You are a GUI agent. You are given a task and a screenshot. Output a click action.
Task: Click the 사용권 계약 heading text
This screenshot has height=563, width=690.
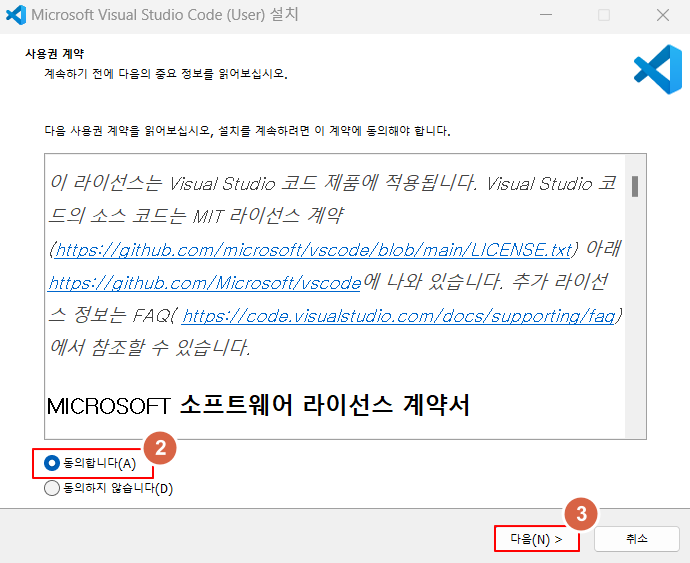tap(55, 54)
